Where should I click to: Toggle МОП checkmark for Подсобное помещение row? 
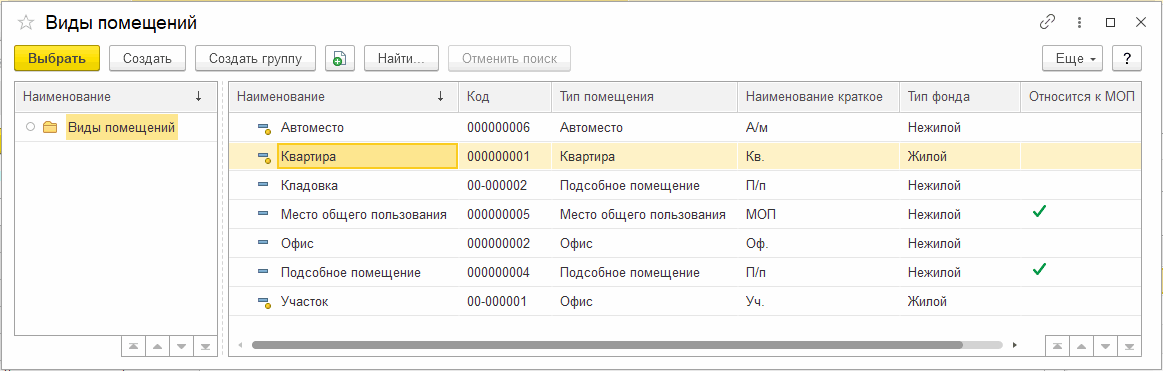pyautogui.click(x=1039, y=270)
